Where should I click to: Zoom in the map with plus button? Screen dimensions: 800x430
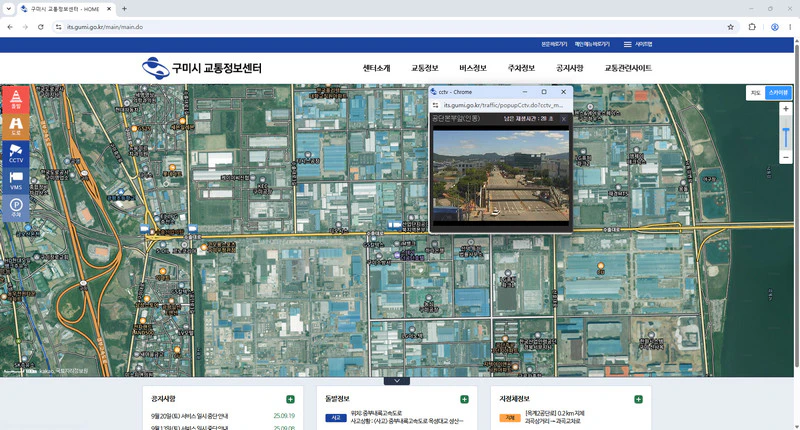click(786, 109)
